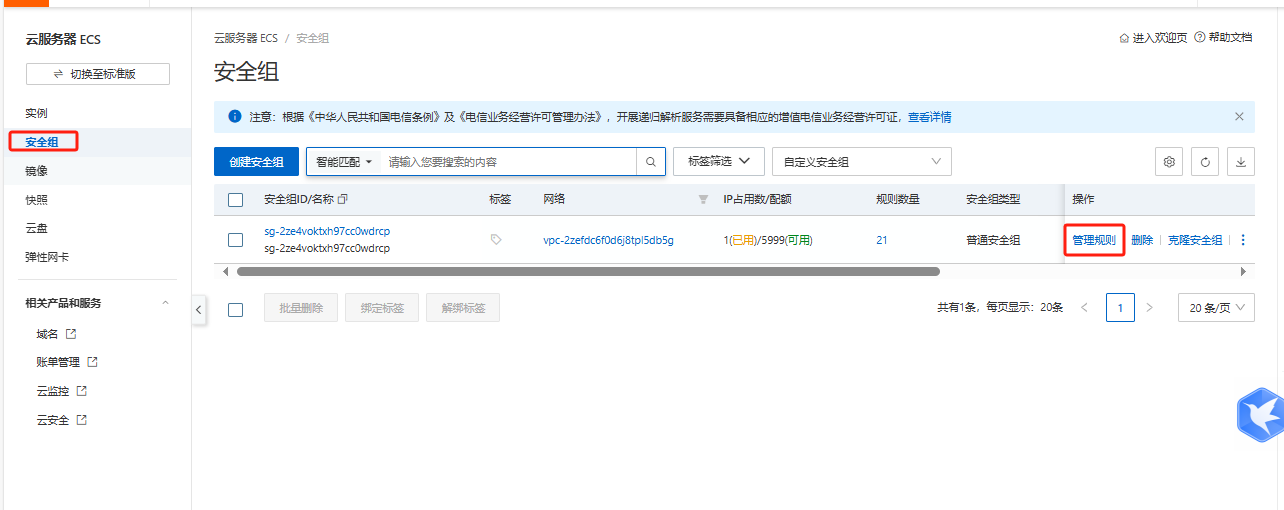Tick the sg-2ze4voktxh97cc0wdrcp row checkbox

click(236, 240)
